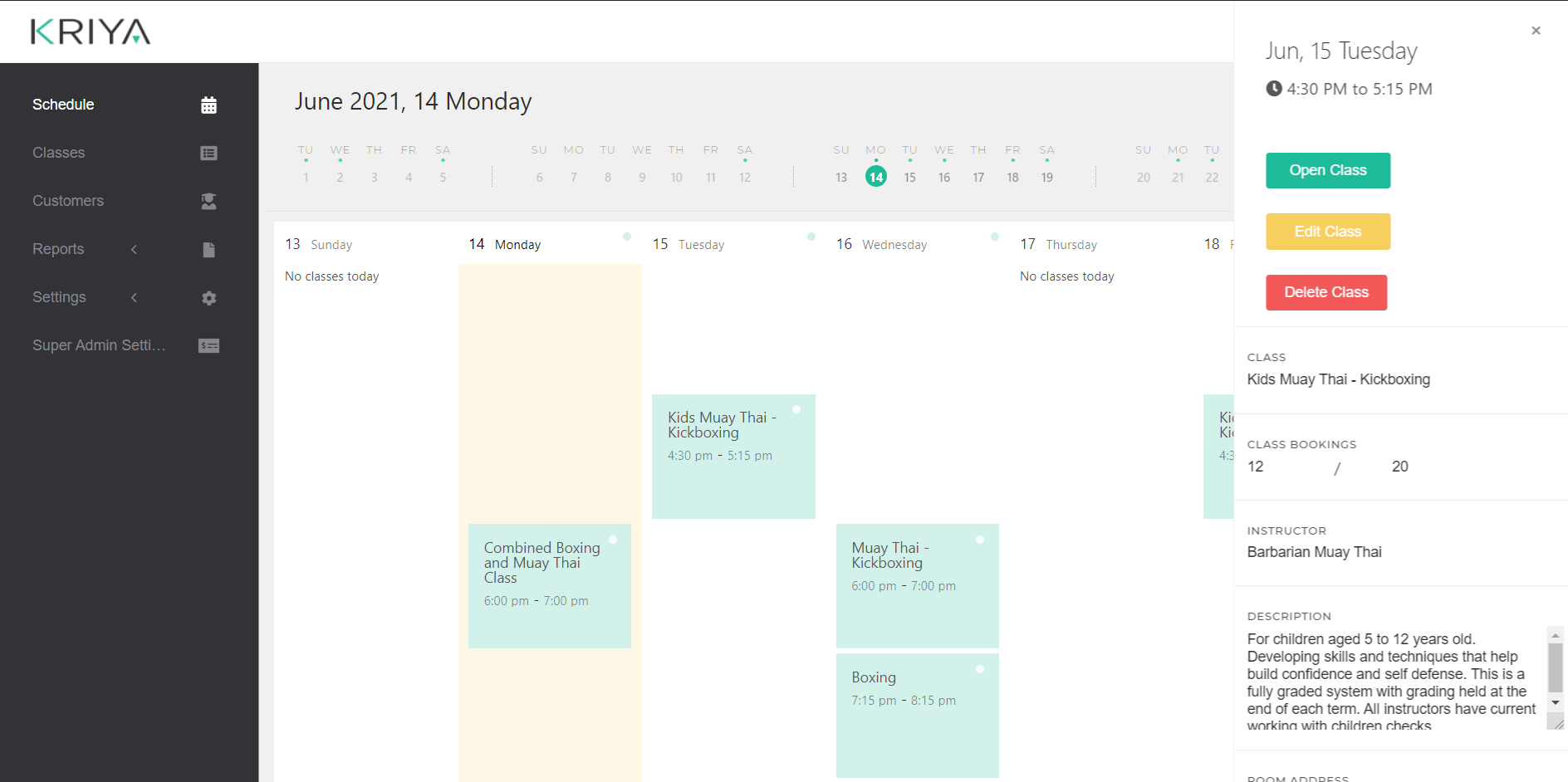
Task: Click the Super Admin Settings card icon
Action: (x=208, y=346)
